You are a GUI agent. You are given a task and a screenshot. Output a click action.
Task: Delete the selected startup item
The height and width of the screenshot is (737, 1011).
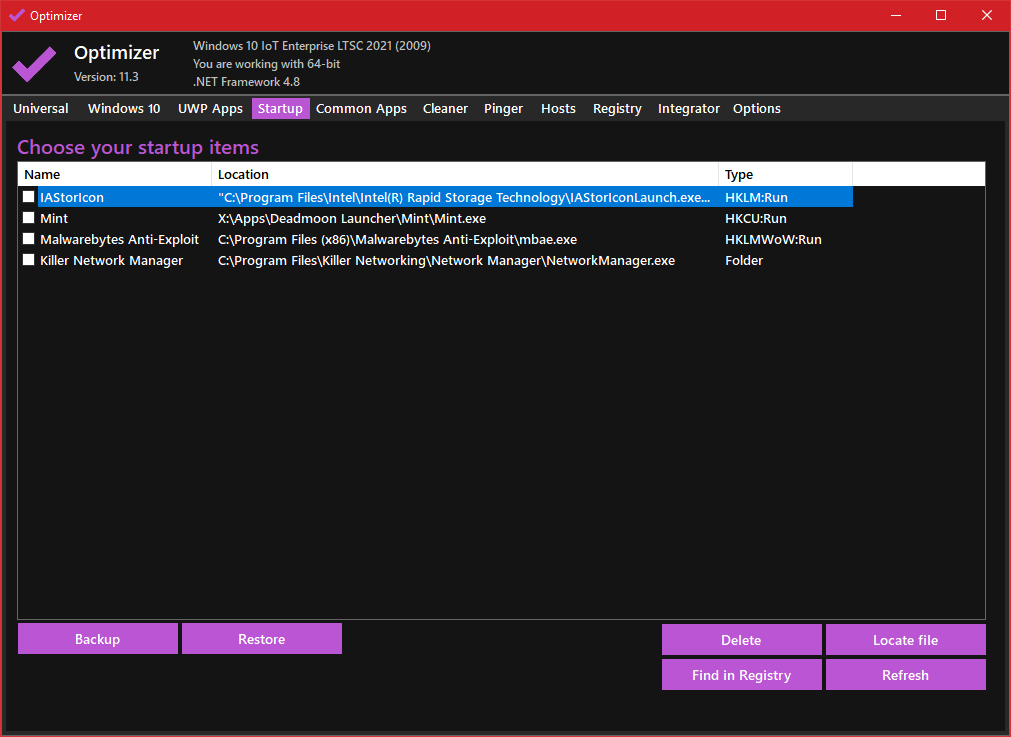pyautogui.click(x=741, y=640)
